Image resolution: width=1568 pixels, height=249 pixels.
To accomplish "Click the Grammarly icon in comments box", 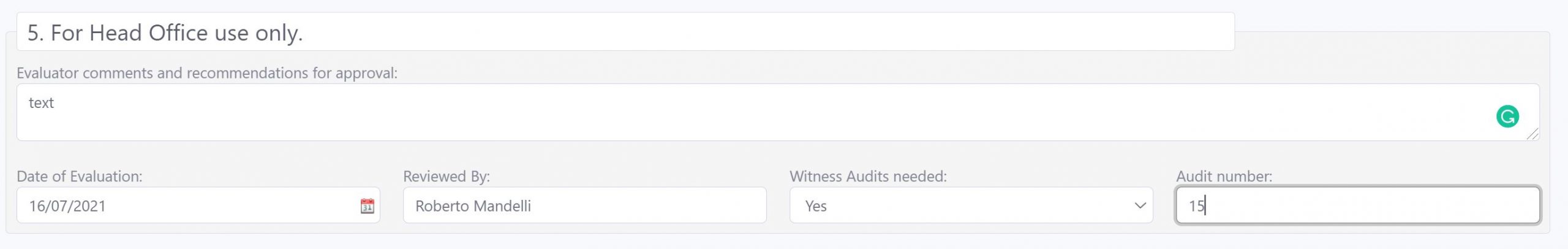I will click(x=1507, y=116).
